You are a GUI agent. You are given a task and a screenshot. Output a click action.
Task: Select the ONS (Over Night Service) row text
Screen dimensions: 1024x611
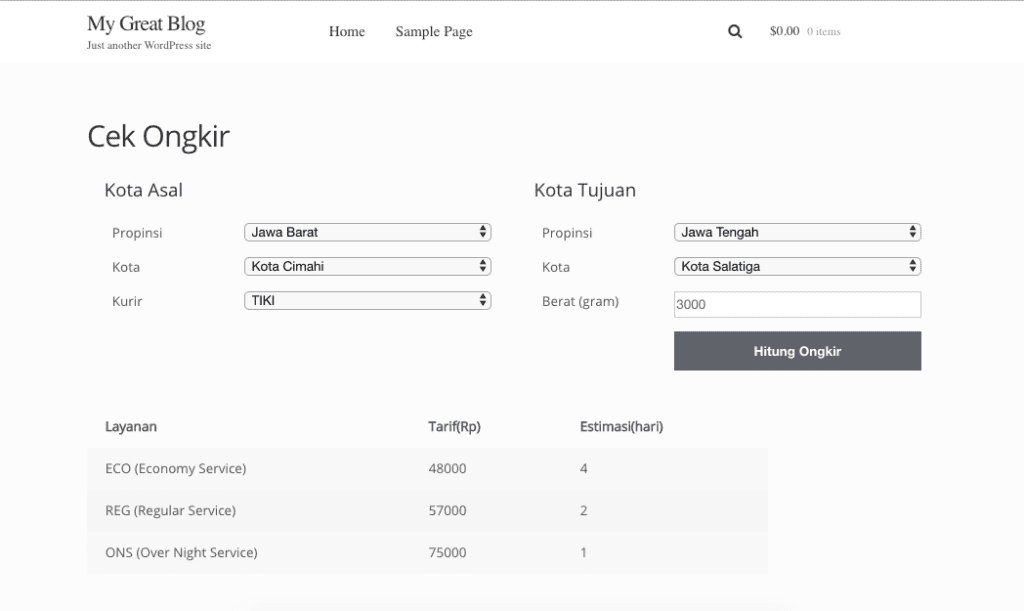(x=181, y=552)
